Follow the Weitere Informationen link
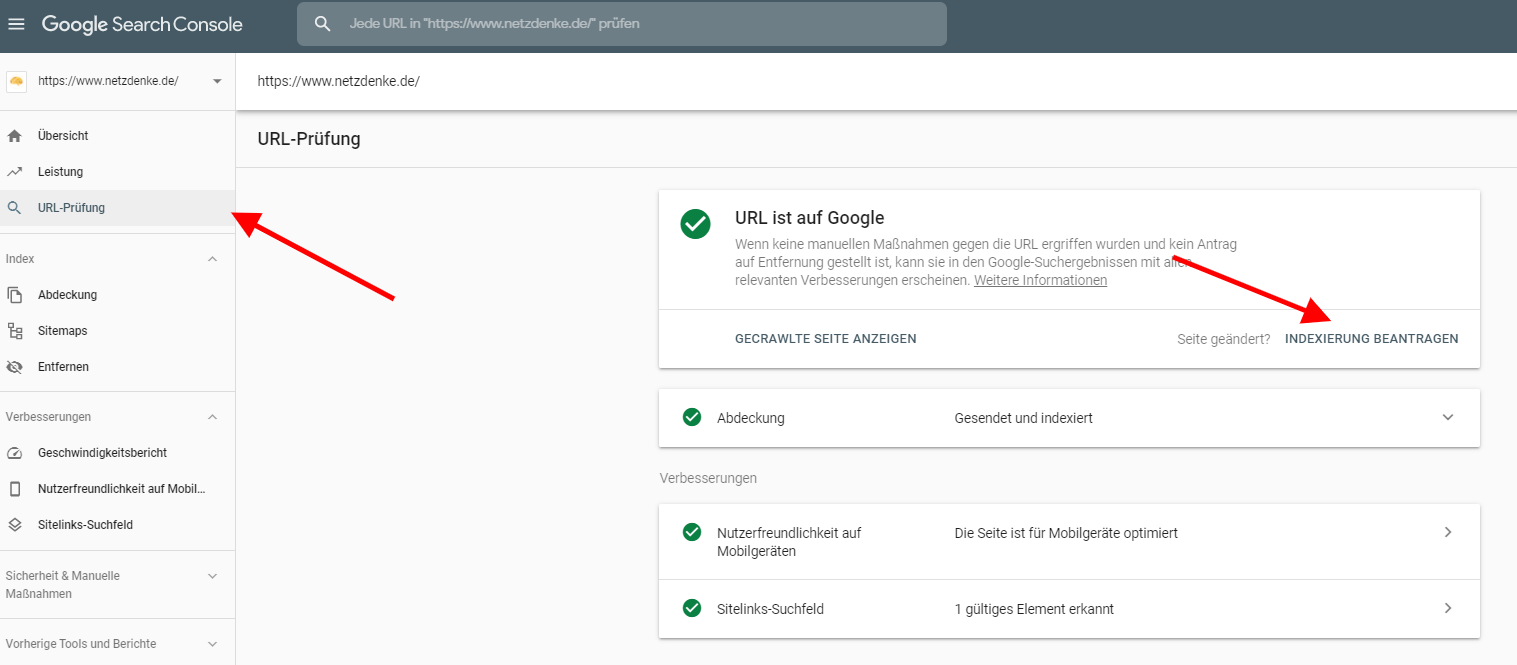Image resolution: width=1517 pixels, height=665 pixels. click(x=1040, y=281)
